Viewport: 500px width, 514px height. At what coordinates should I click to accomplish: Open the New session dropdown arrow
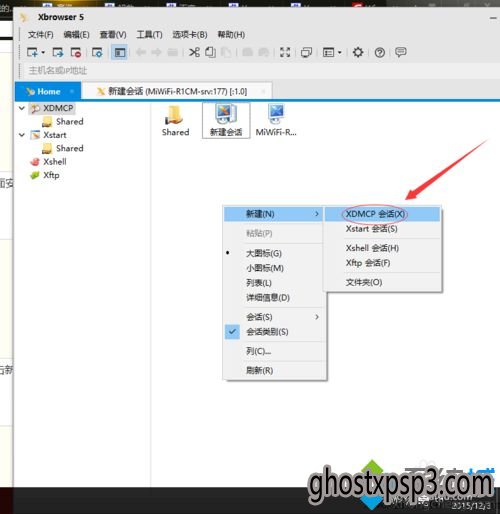pyautogui.click(x=43, y=52)
